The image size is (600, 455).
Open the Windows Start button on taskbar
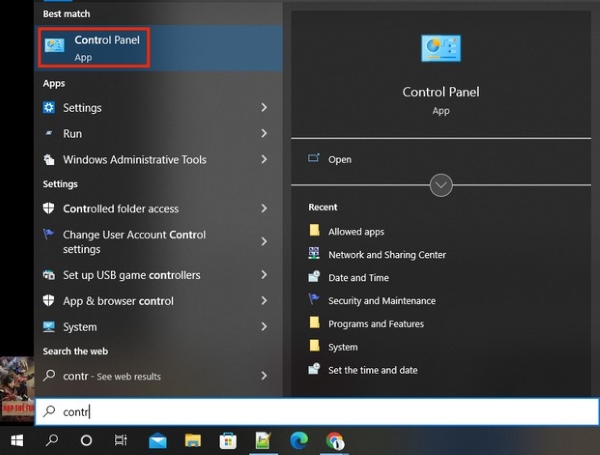pyautogui.click(x=17, y=440)
